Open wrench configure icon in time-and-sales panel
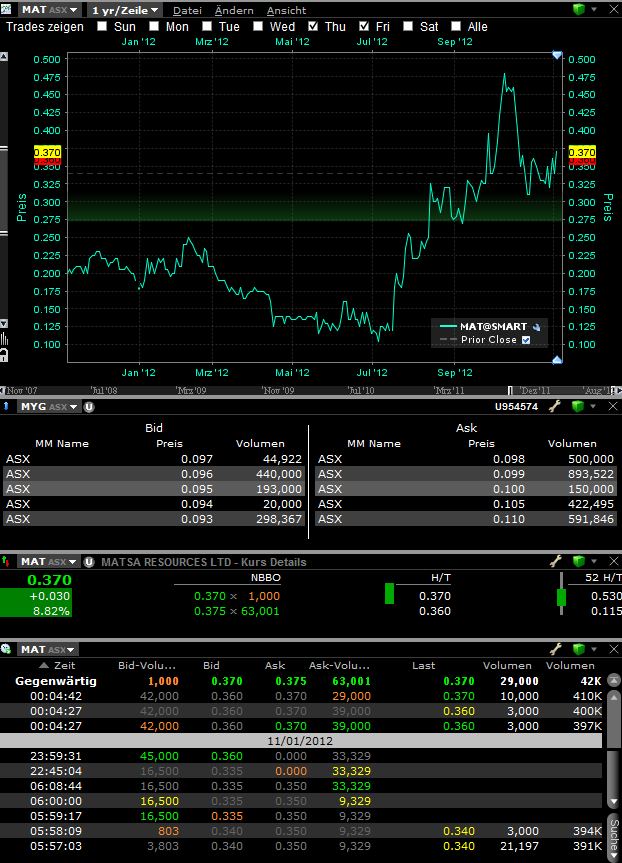The width and height of the screenshot is (622, 863). click(555, 649)
